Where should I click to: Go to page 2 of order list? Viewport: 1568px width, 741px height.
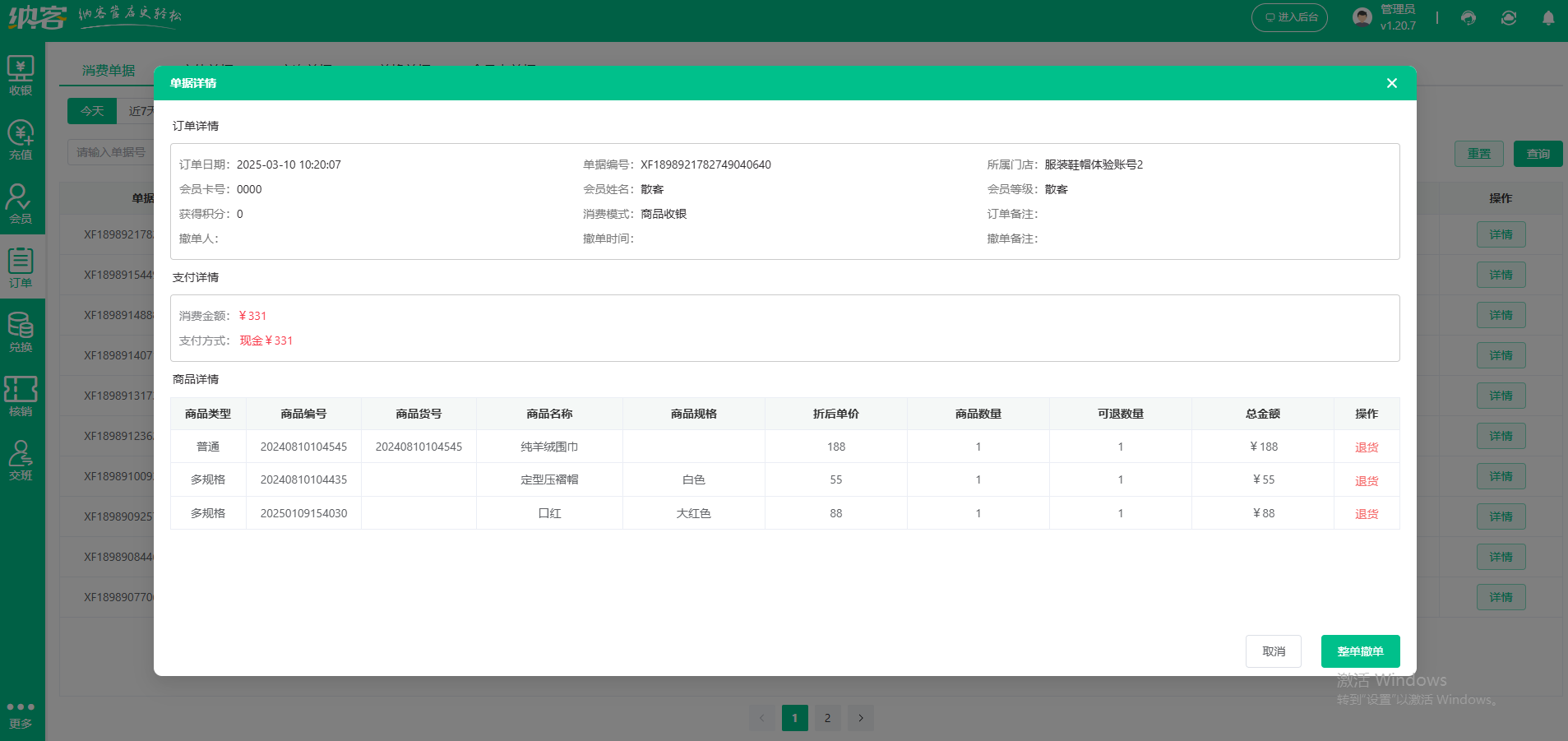point(827,717)
